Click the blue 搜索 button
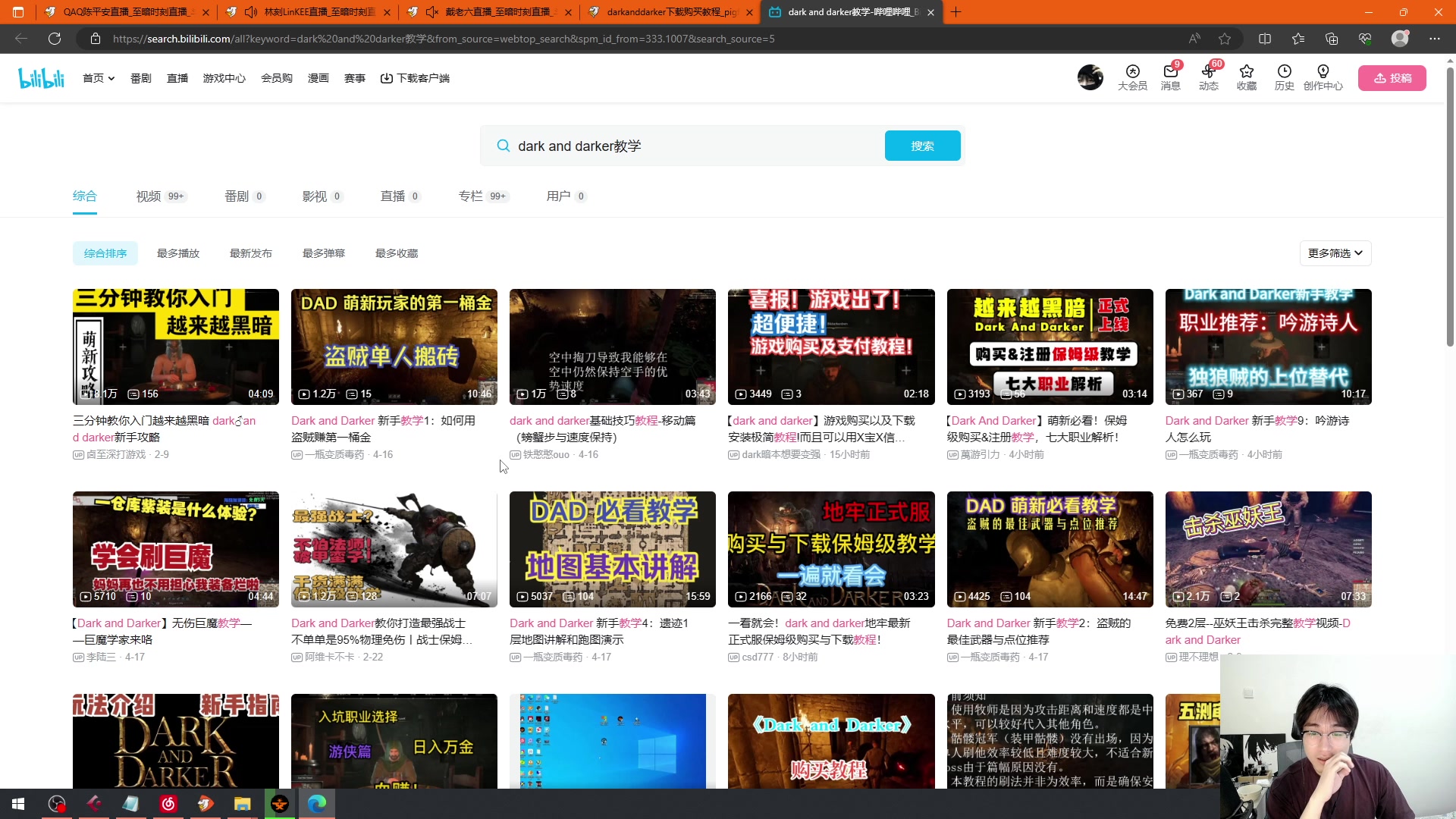Screen dimensions: 1456x819 (x=922, y=146)
